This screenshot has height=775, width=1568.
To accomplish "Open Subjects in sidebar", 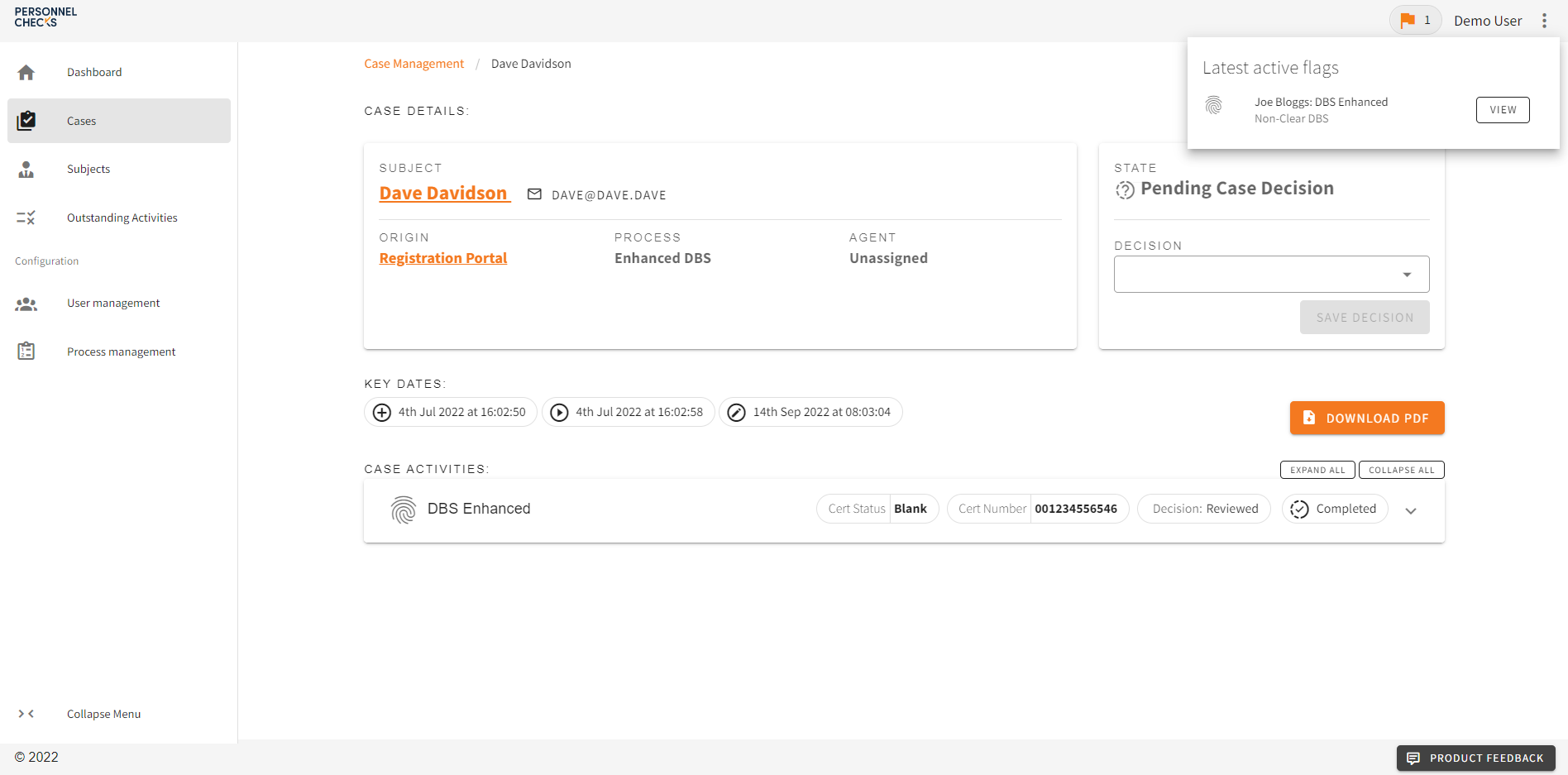I will (119, 169).
